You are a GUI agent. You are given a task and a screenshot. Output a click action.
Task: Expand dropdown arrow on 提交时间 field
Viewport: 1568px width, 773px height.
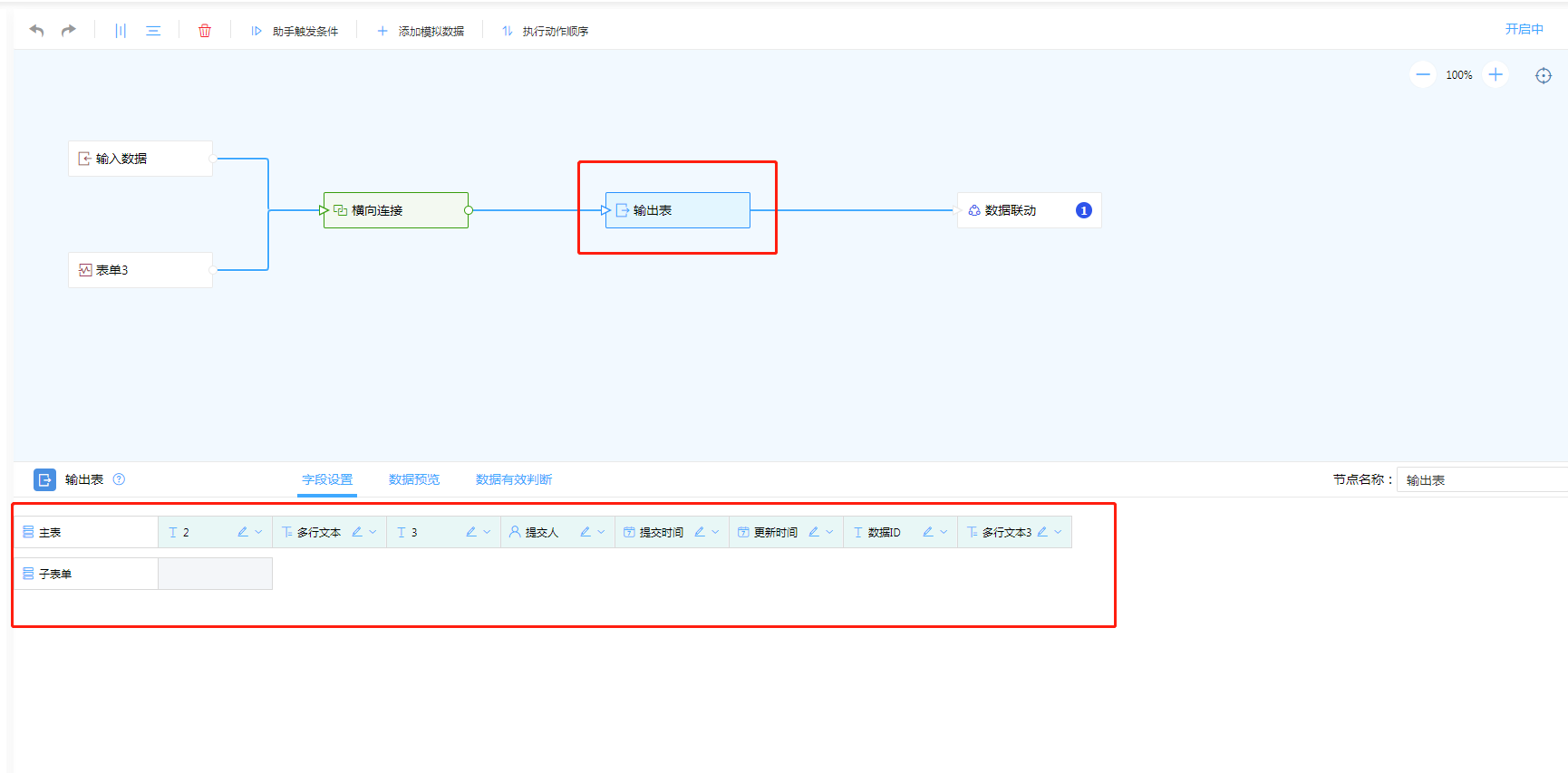click(715, 532)
